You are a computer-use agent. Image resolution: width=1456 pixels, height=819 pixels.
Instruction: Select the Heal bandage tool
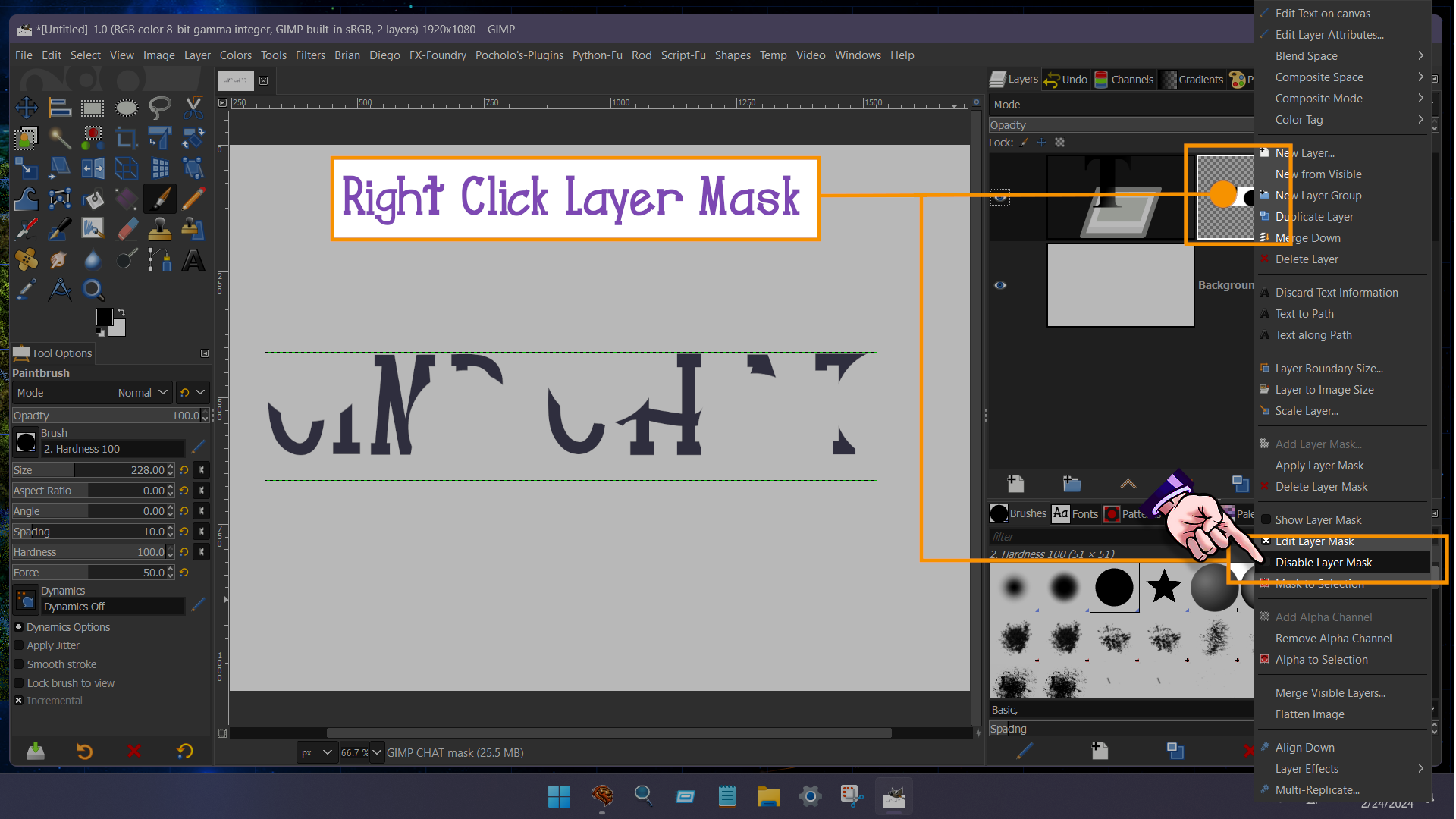tap(27, 259)
